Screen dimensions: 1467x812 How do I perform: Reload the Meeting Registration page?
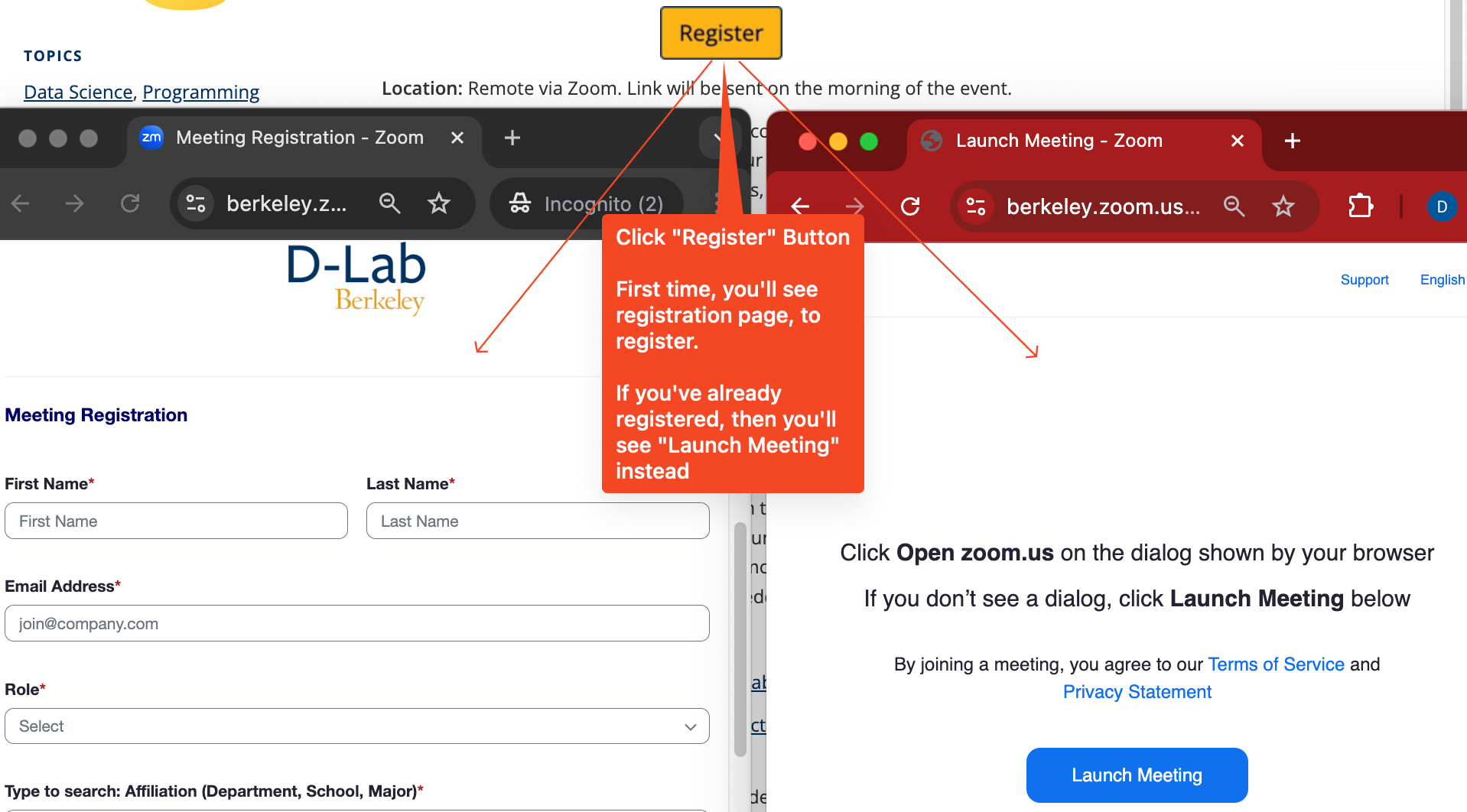click(x=130, y=203)
